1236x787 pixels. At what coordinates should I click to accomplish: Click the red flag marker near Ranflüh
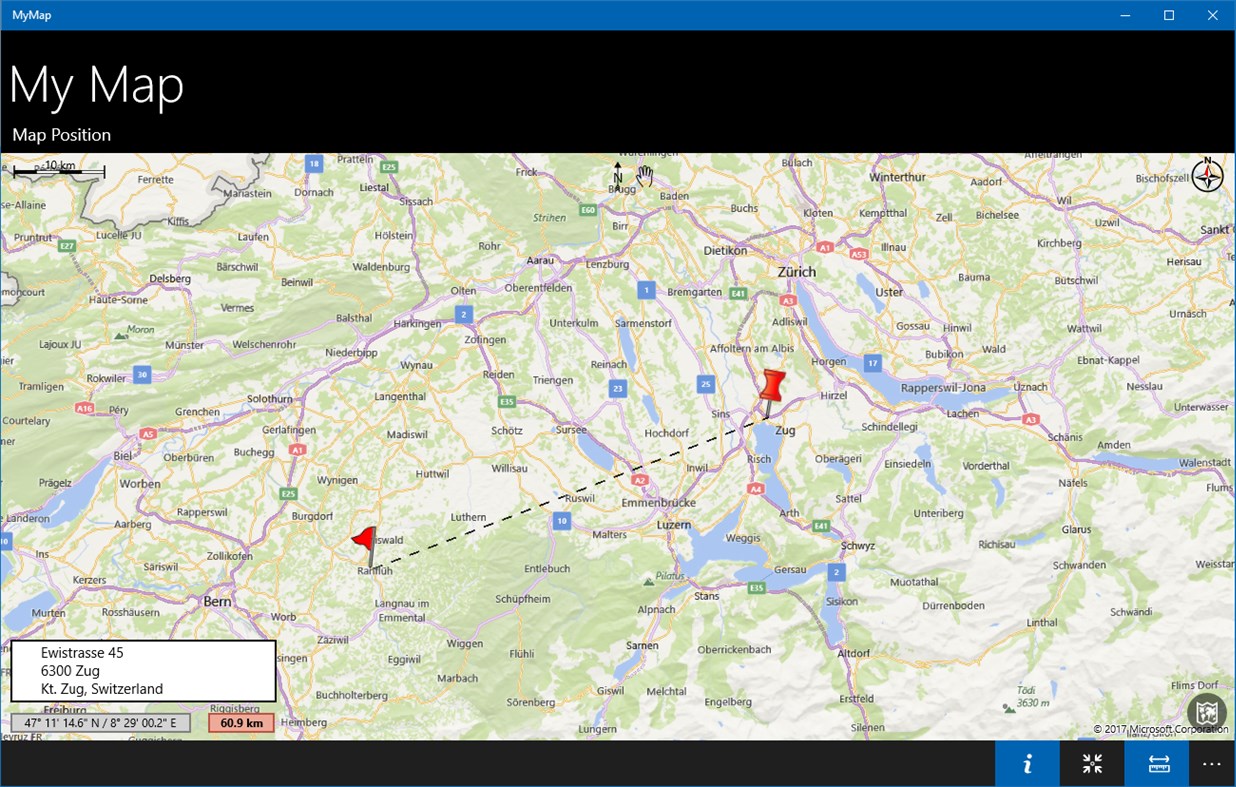tap(363, 540)
